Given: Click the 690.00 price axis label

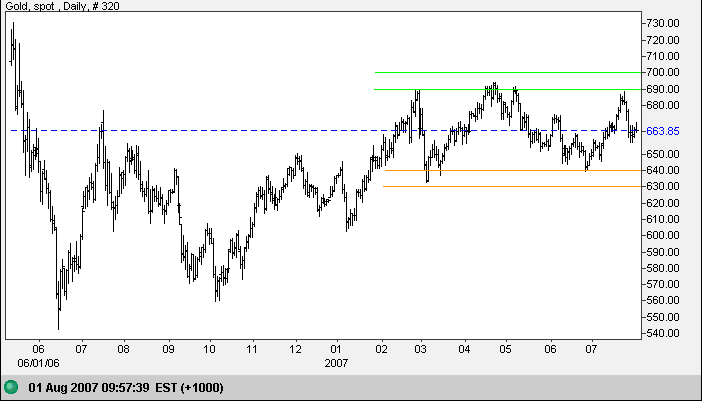Looking at the screenshot, I should [x=663, y=89].
